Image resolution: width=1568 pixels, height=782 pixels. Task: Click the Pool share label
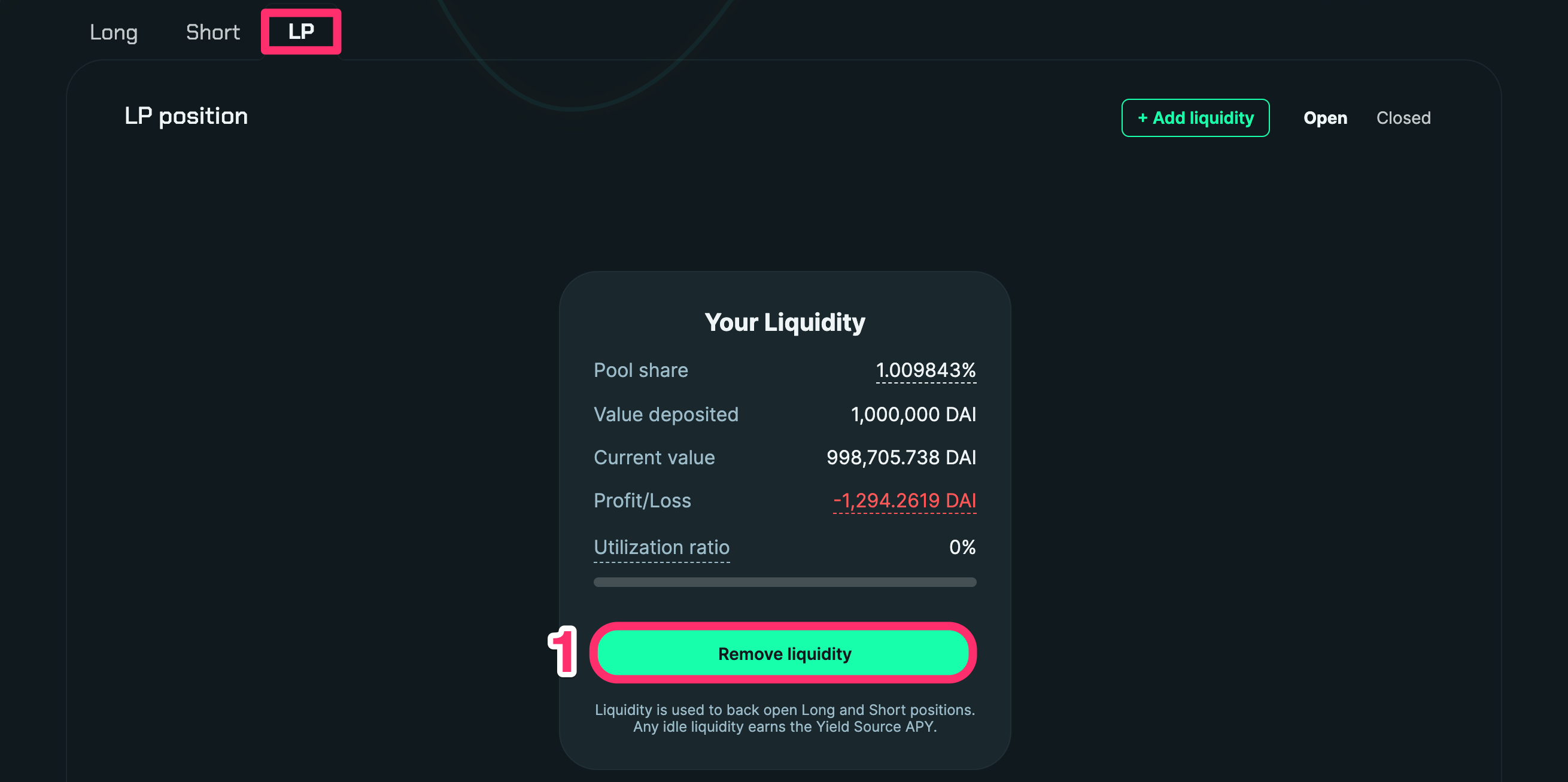pos(640,370)
